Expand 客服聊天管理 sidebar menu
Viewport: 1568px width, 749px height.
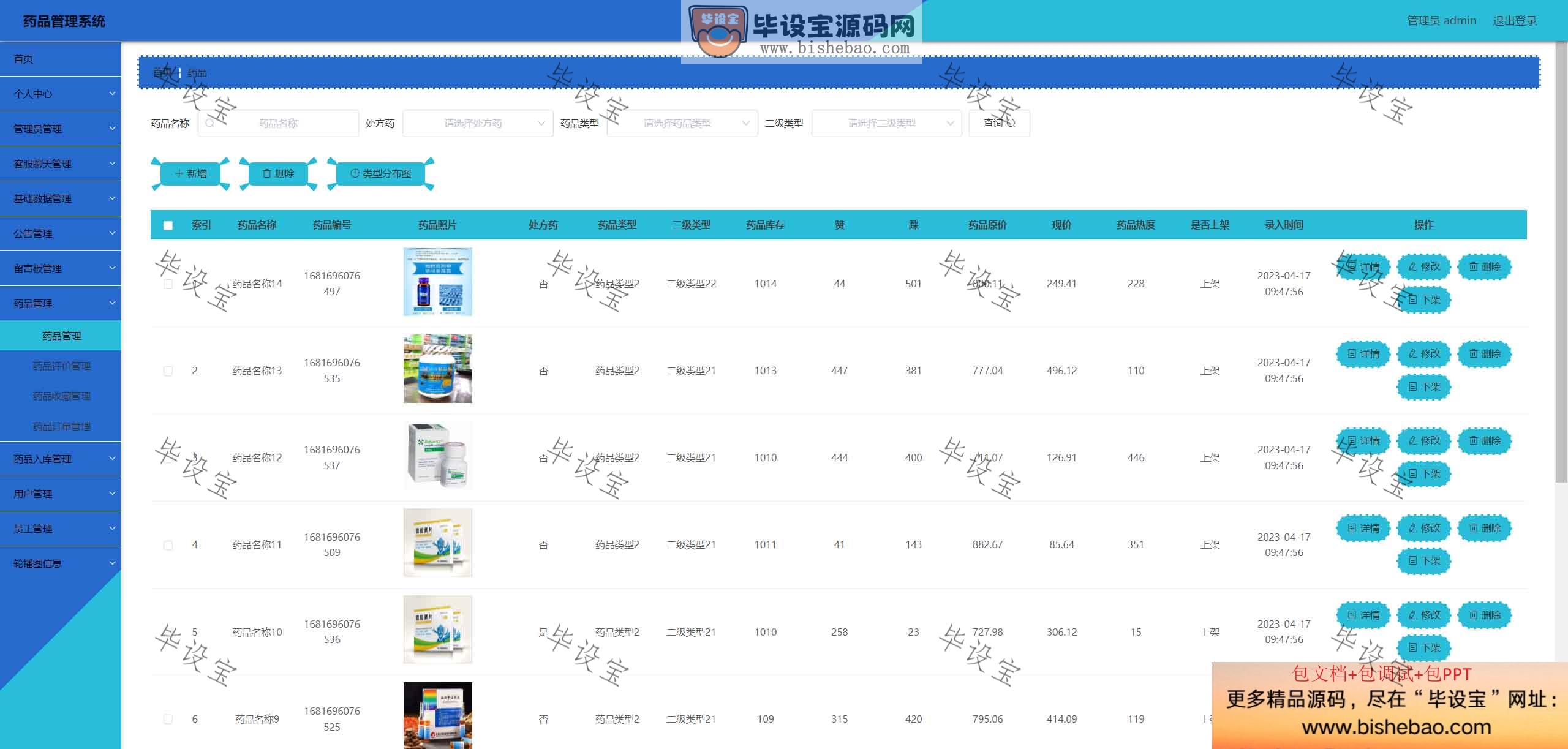coord(61,164)
